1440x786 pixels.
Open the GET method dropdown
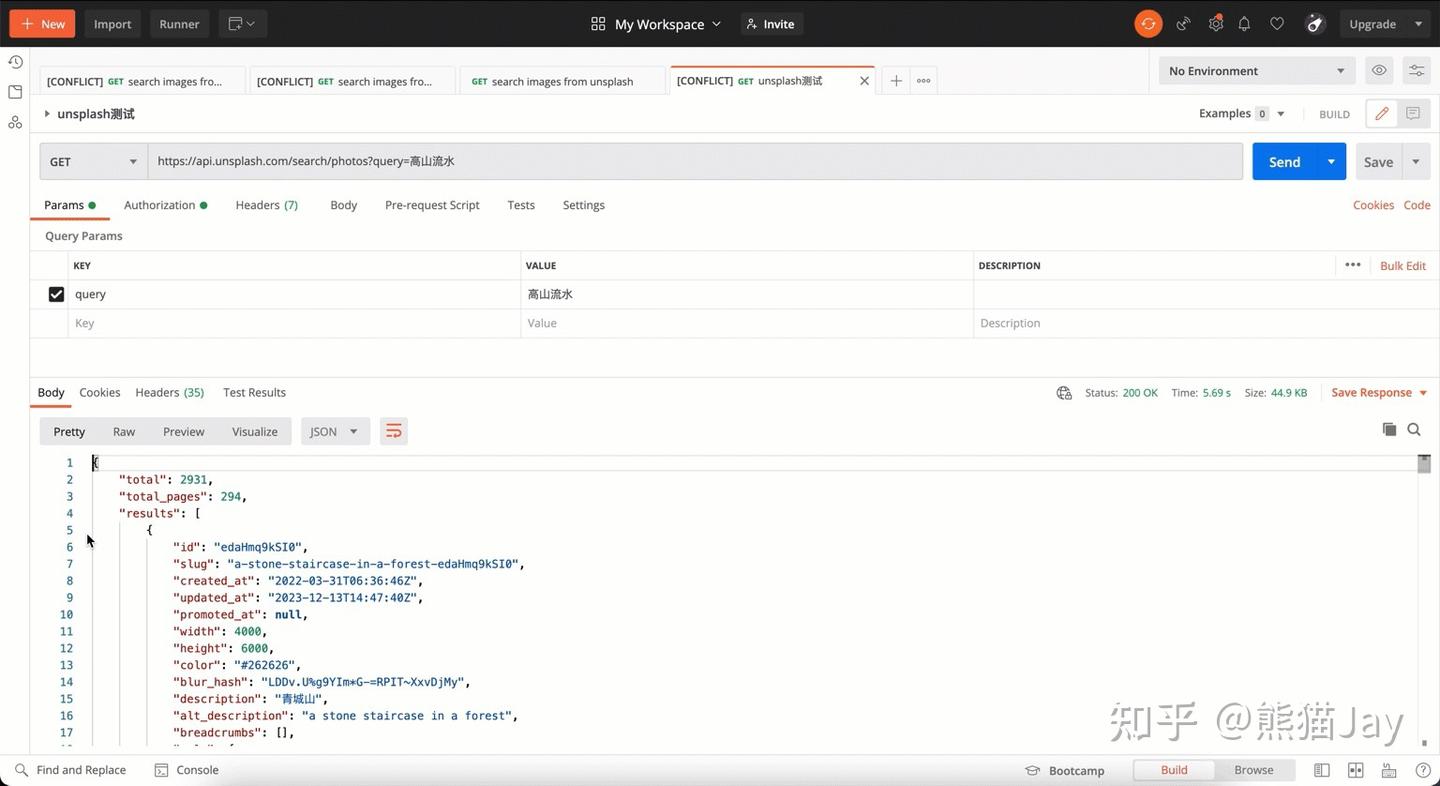pos(94,162)
